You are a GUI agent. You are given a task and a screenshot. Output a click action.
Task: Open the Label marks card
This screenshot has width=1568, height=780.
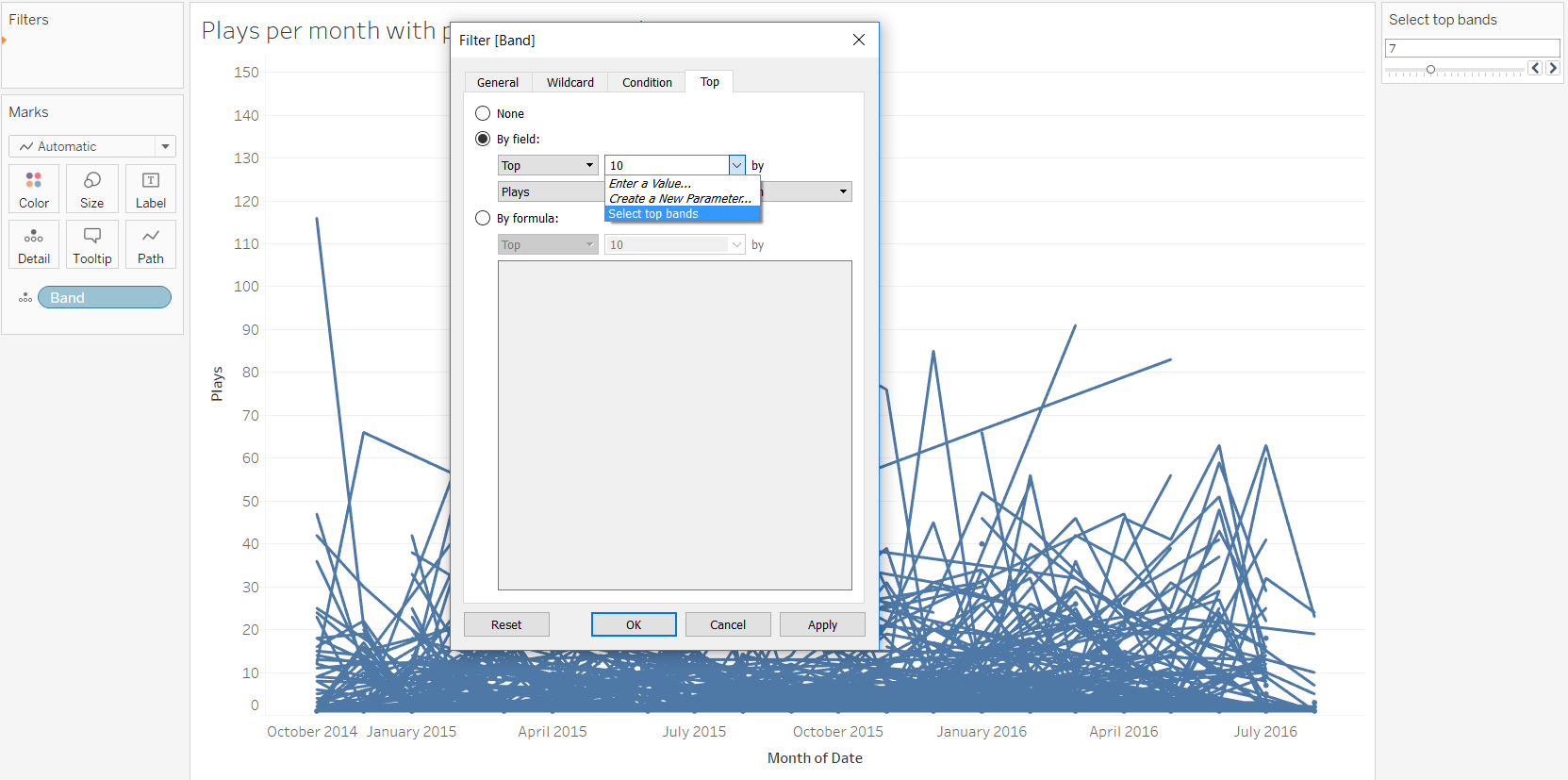(151, 189)
